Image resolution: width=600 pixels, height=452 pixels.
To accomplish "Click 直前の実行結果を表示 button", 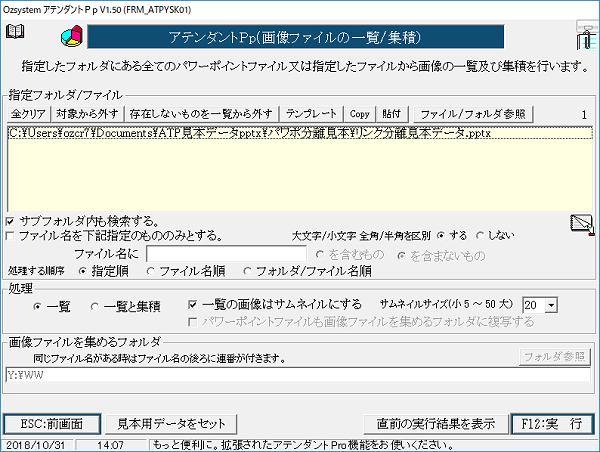I will click(x=436, y=424).
